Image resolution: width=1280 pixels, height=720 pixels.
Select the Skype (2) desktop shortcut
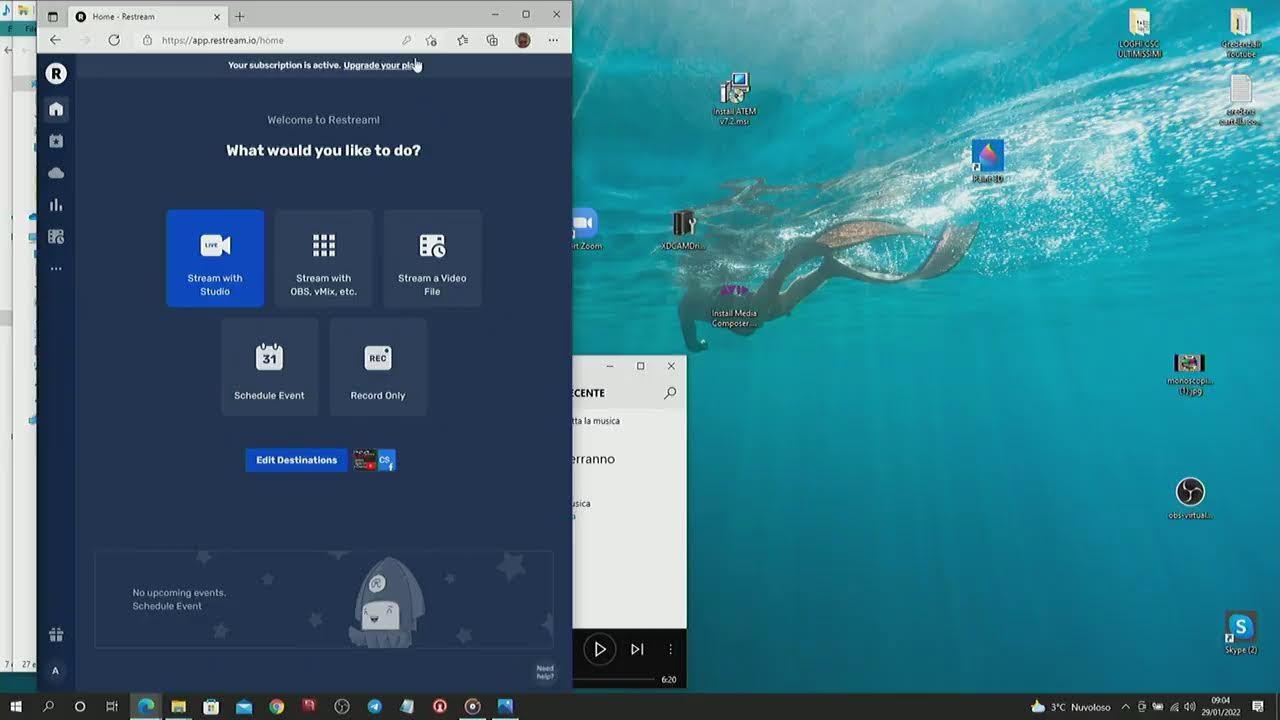coord(1241,634)
